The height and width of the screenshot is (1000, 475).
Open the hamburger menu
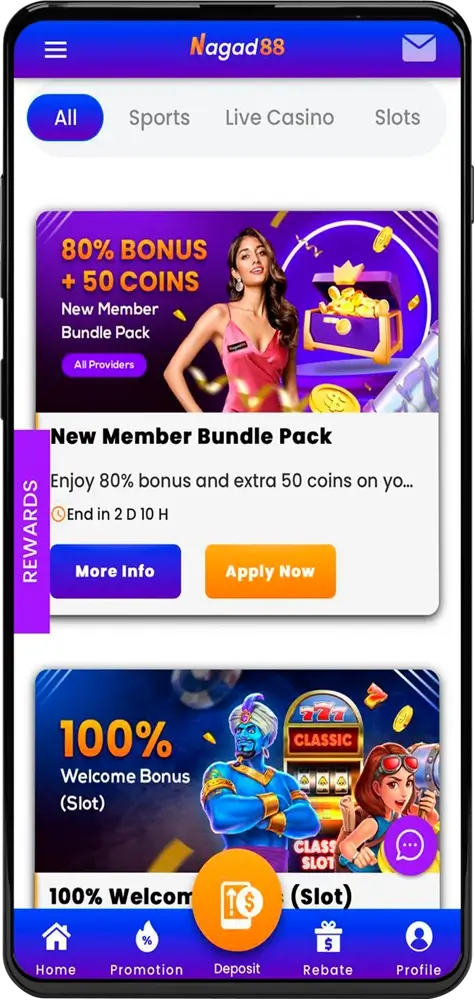point(55,50)
